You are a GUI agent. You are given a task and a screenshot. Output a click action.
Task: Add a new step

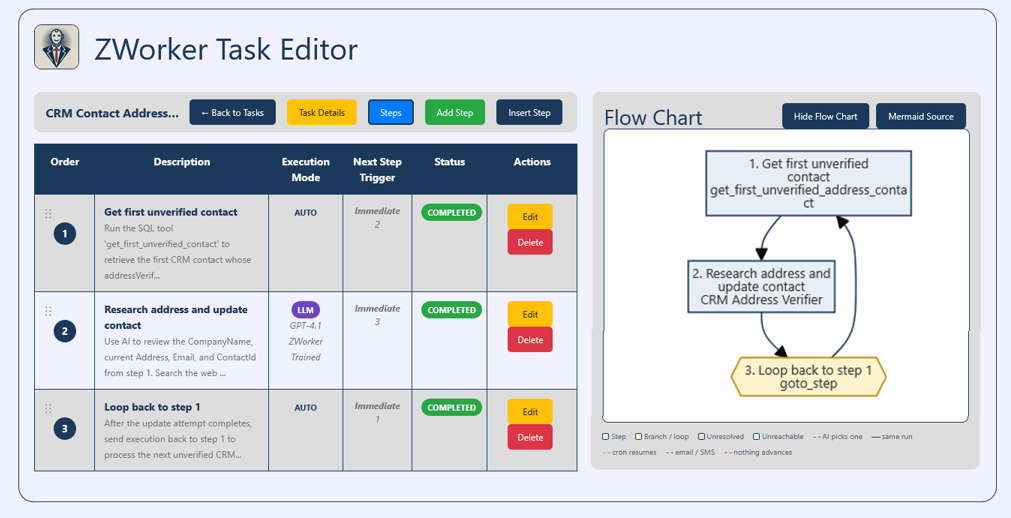[x=455, y=112]
